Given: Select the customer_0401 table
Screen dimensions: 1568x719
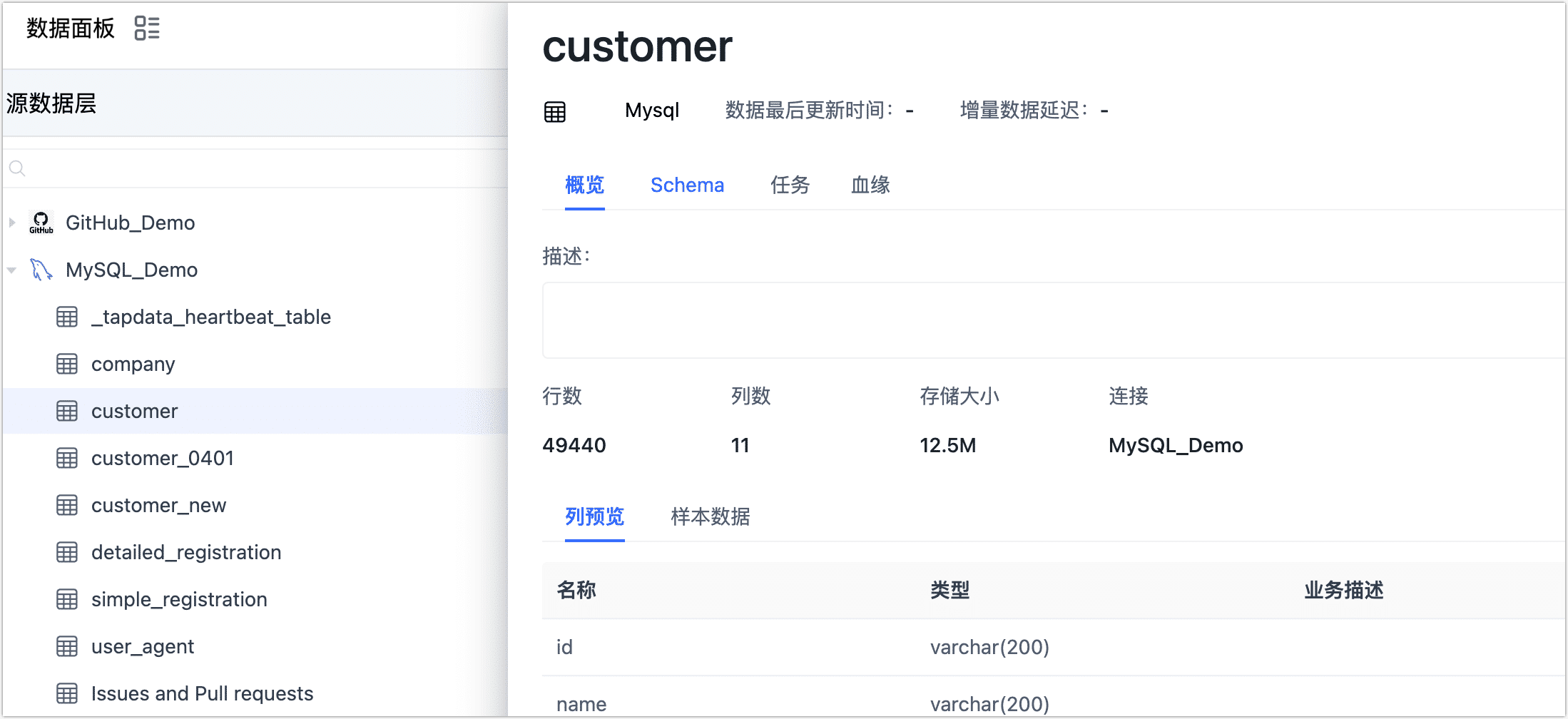Looking at the screenshot, I should click(x=163, y=457).
